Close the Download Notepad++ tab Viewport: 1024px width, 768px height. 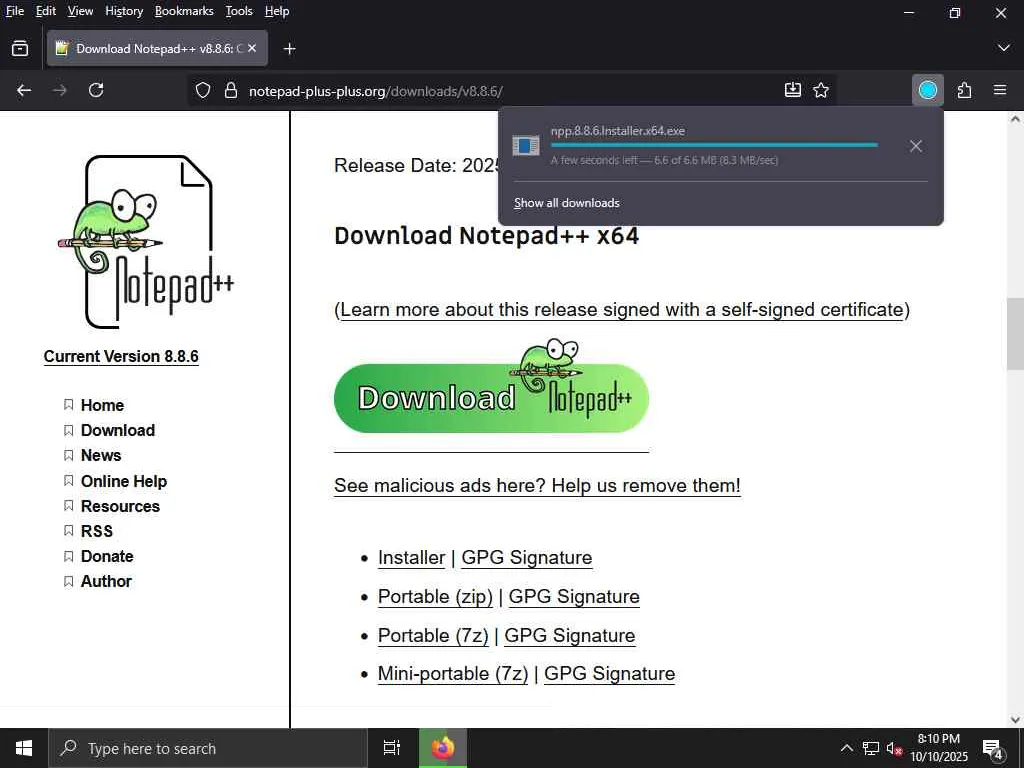pyautogui.click(x=252, y=48)
